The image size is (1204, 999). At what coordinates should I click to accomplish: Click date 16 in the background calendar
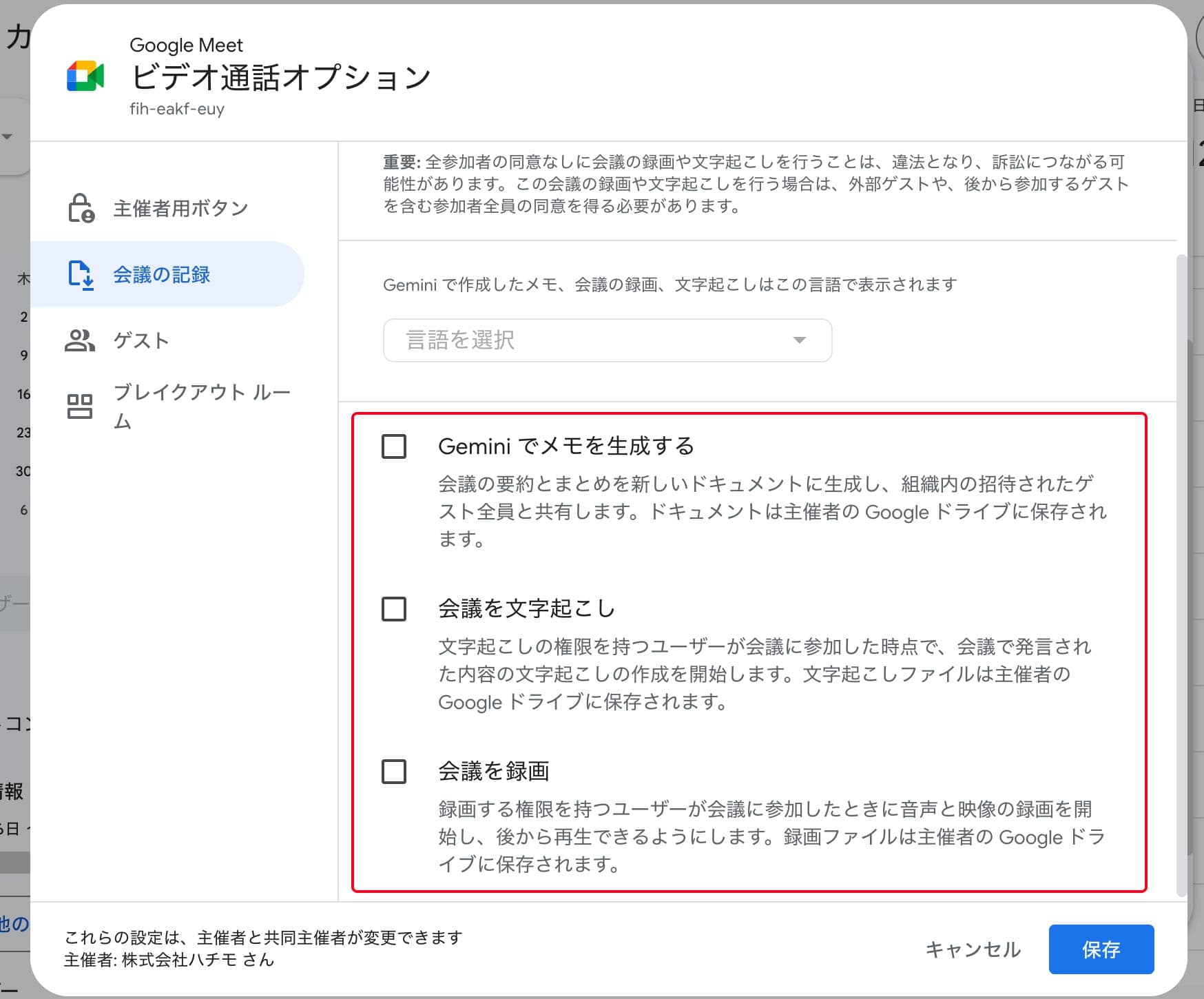[23, 394]
